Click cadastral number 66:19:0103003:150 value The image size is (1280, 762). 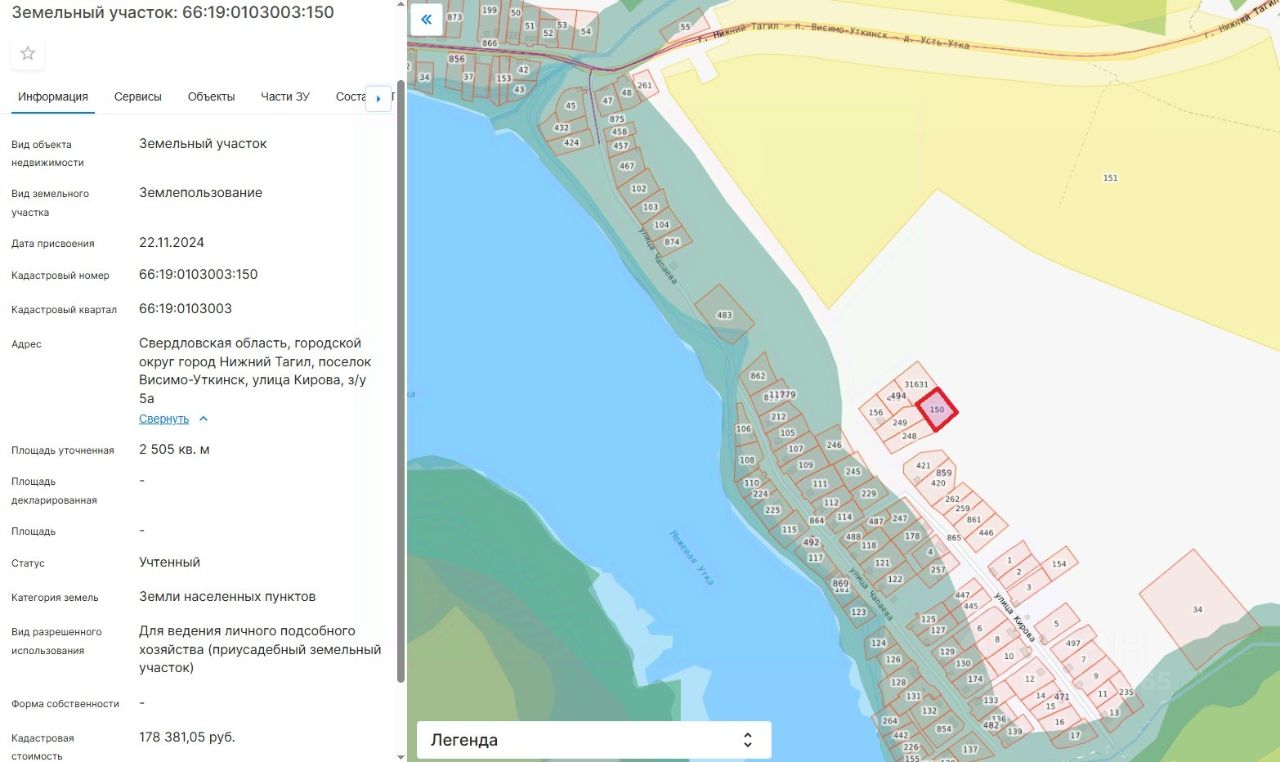pyautogui.click(x=198, y=274)
